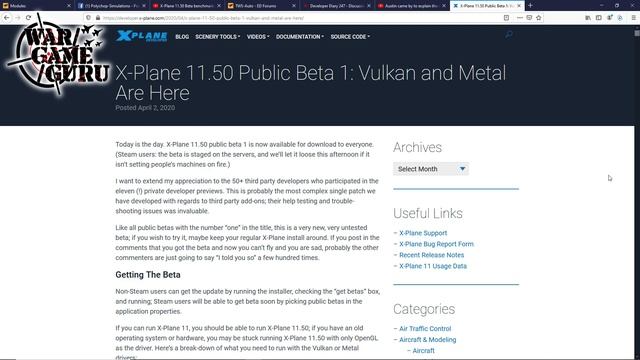Bookmark this page with the star icon
This screenshot has height=360, width=640.
coord(538,18)
